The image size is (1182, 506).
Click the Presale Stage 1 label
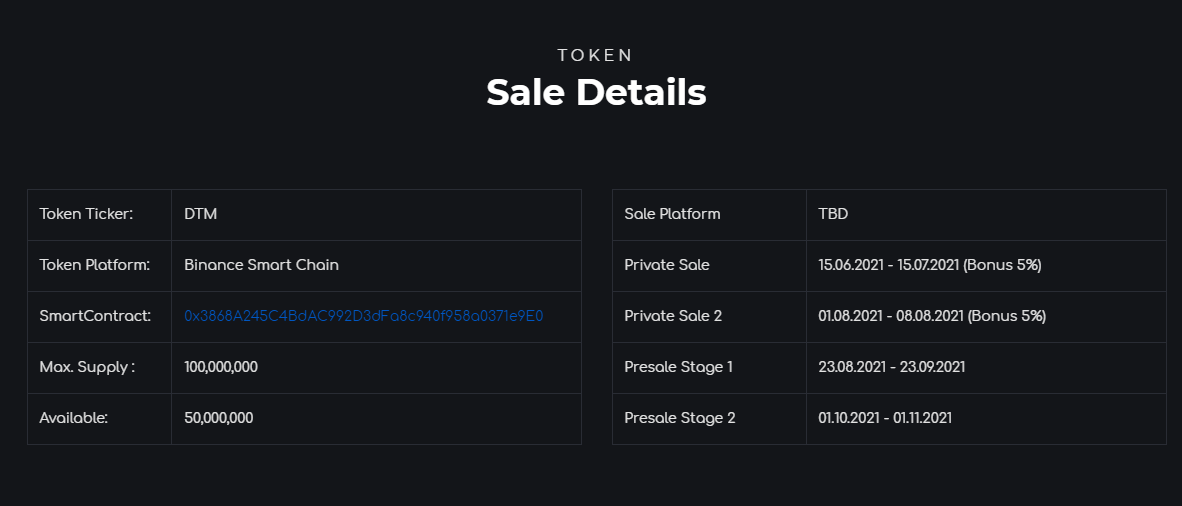pos(678,367)
